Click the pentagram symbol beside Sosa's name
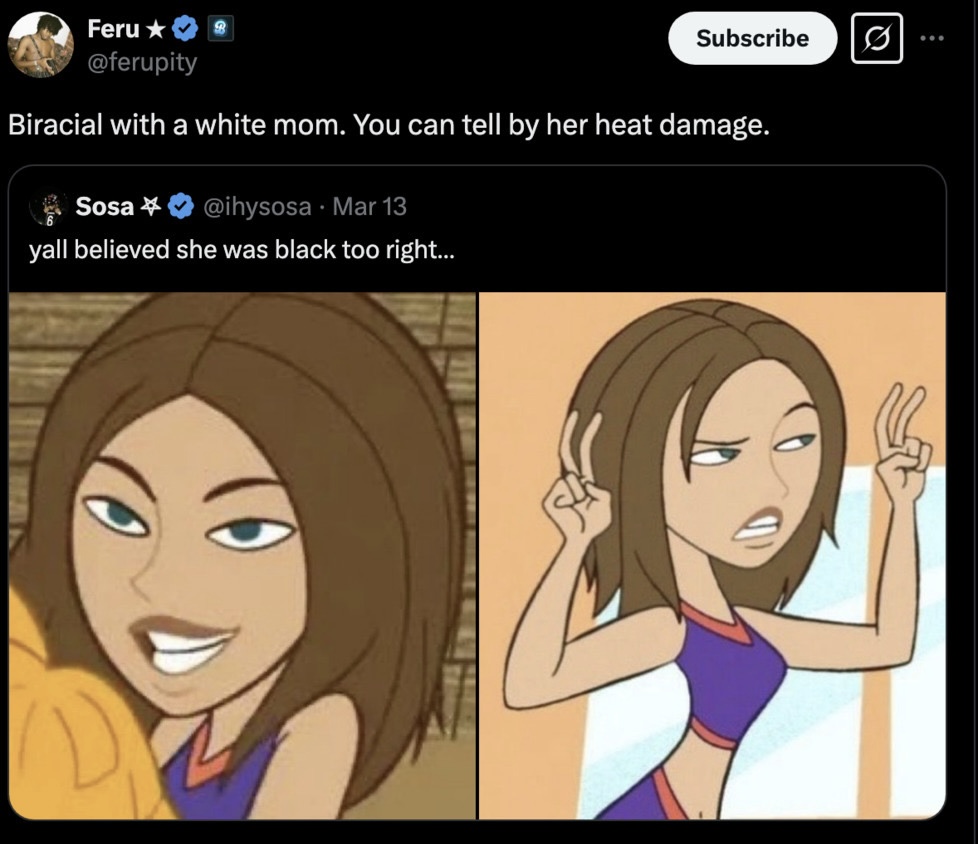 150,206
